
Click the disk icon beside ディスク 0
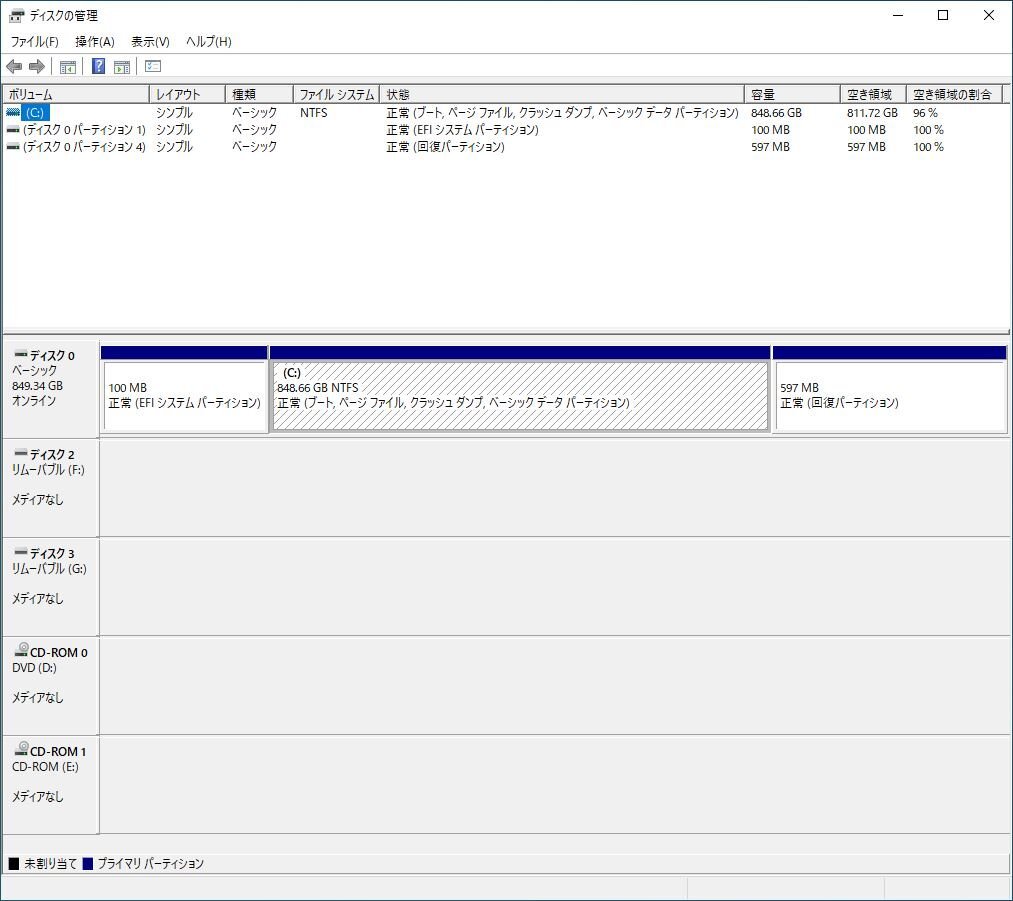click(21, 354)
